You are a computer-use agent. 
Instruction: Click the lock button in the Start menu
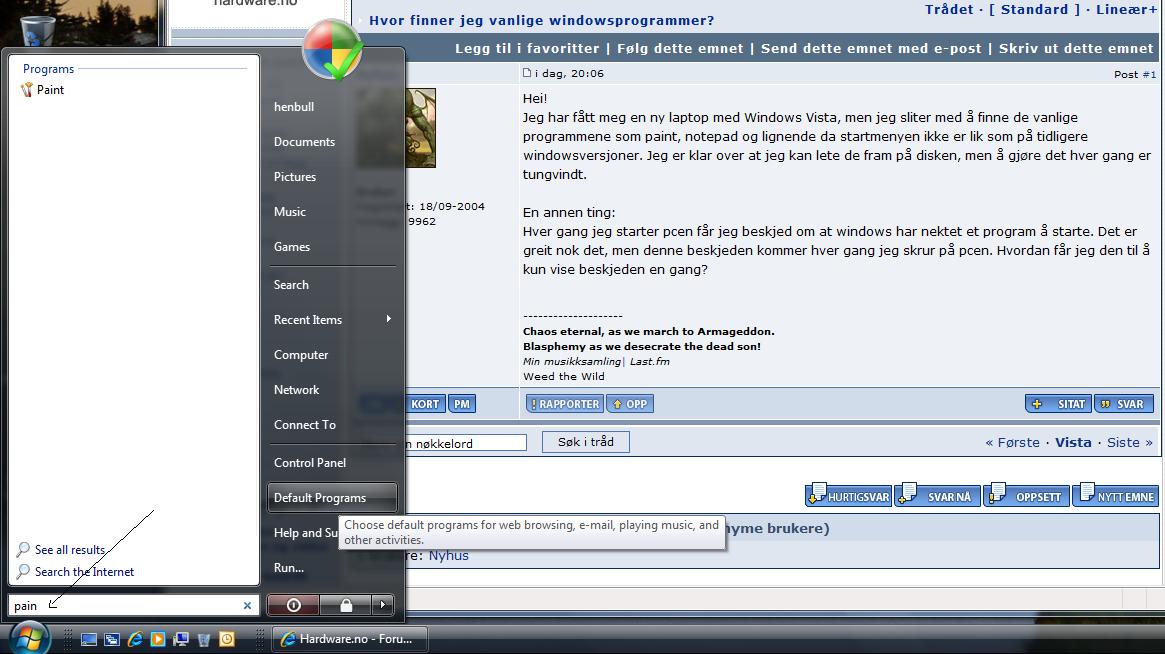click(x=345, y=605)
